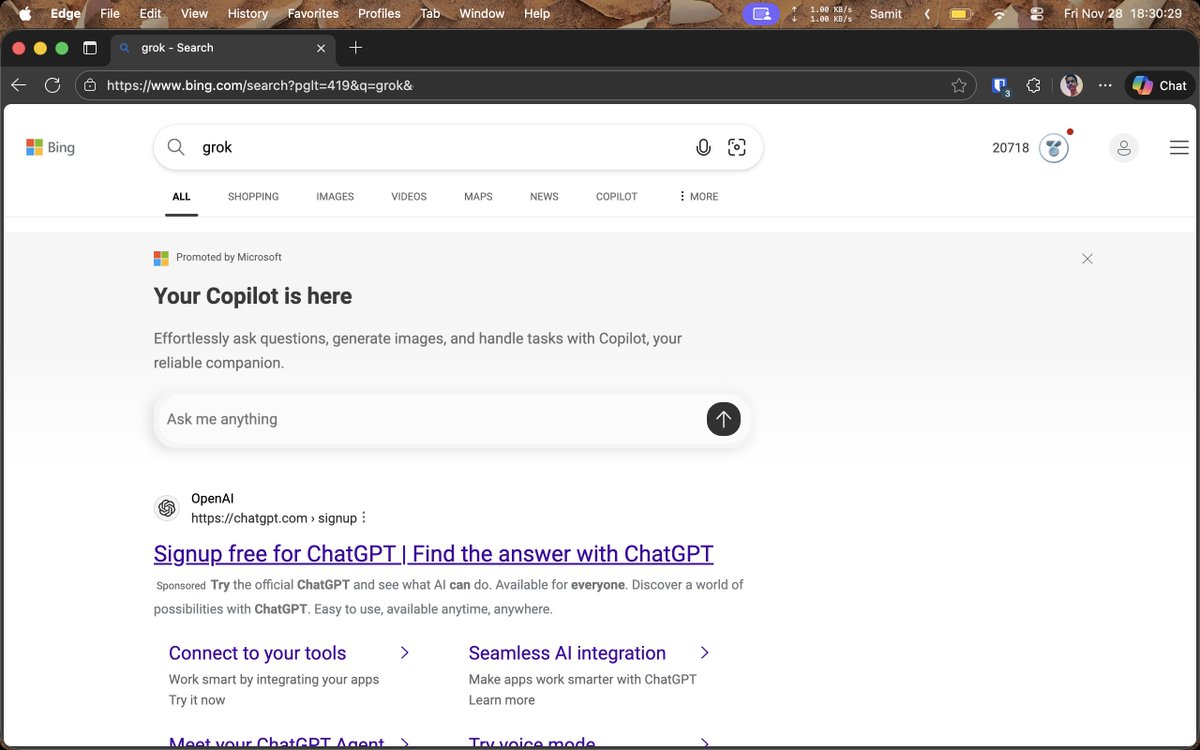Dismiss the Copilot promotion with X

point(1087,258)
